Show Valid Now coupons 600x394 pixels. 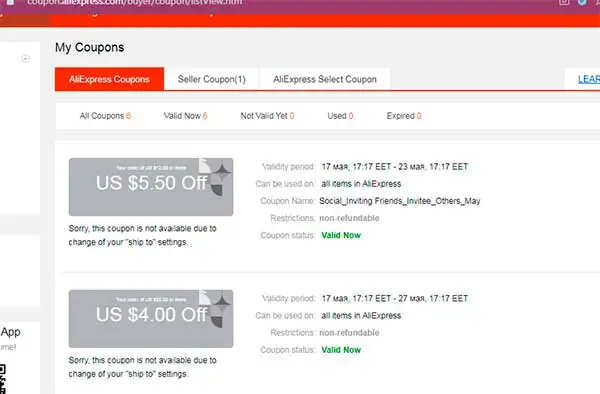coord(186,116)
